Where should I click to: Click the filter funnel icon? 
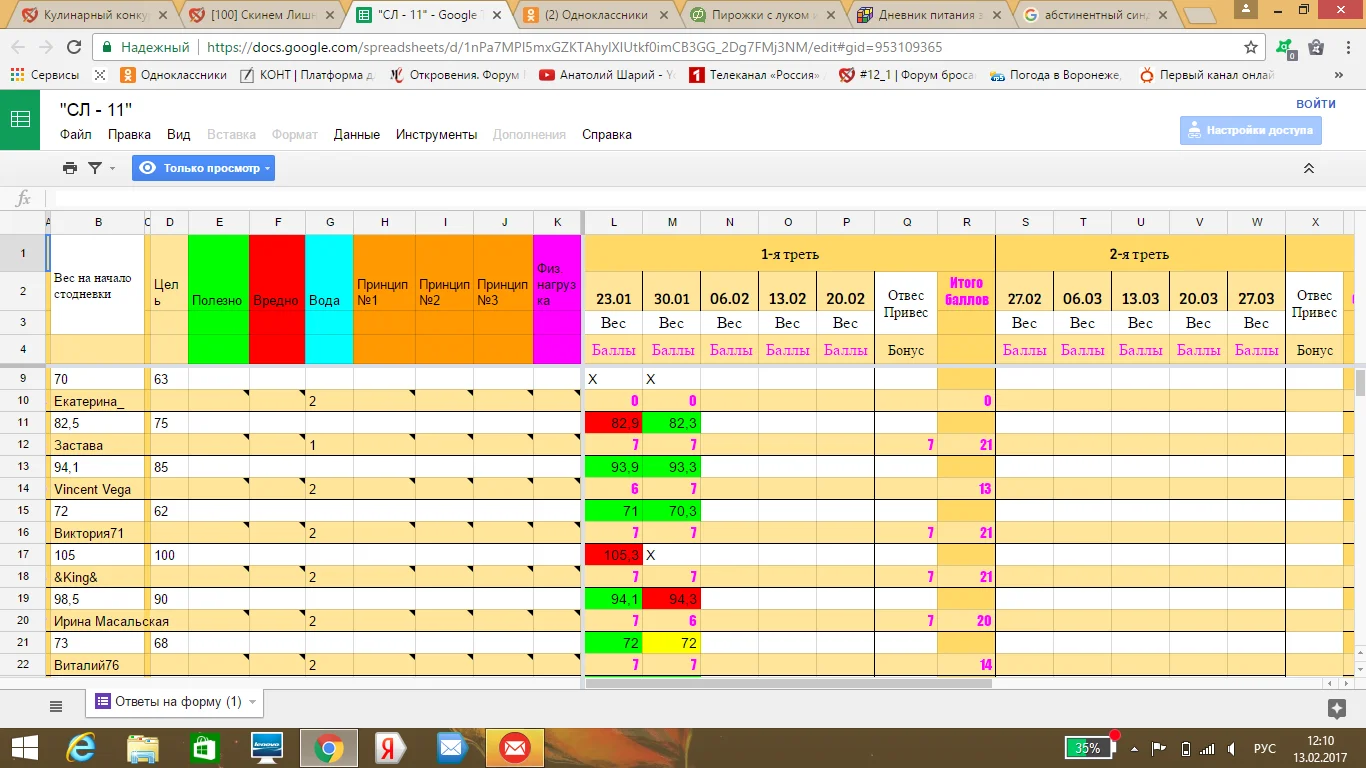[x=95, y=168]
